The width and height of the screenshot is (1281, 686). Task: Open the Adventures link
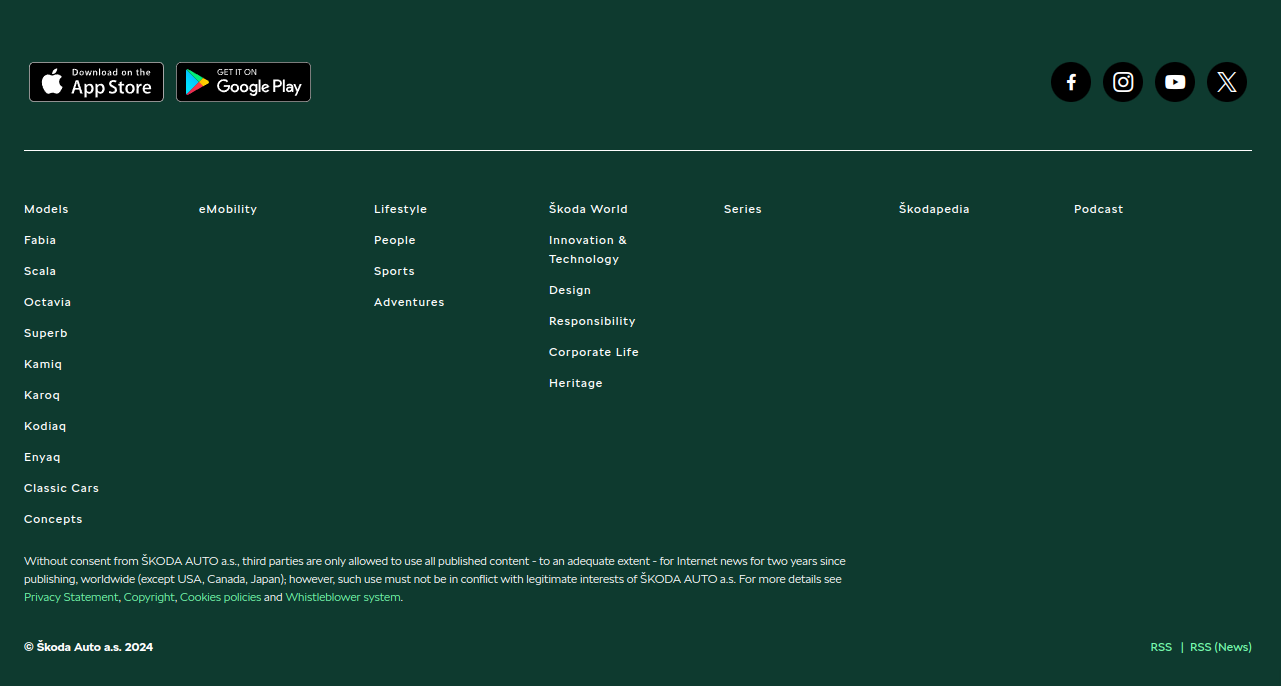(409, 302)
